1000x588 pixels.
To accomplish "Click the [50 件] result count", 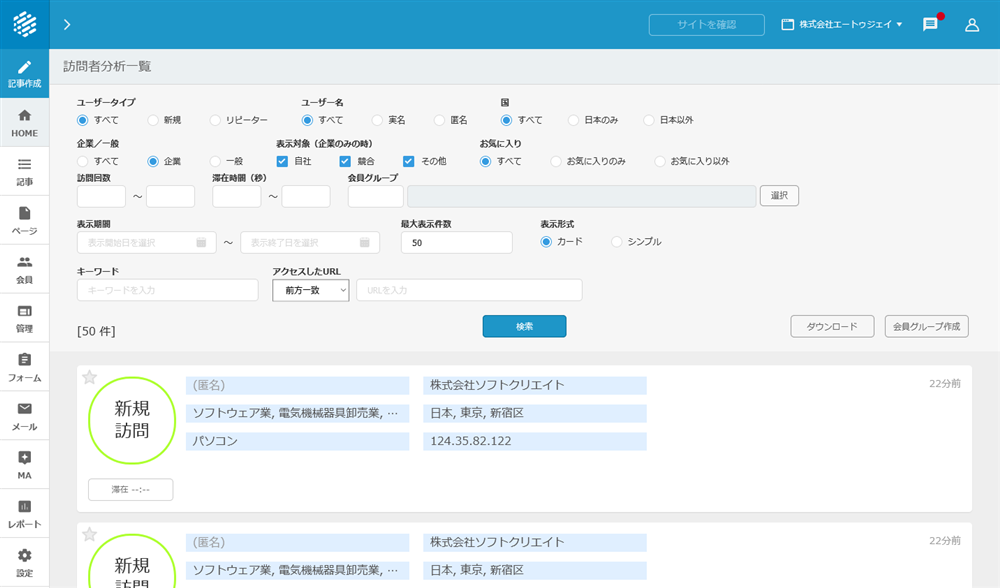I will point(96,331).
